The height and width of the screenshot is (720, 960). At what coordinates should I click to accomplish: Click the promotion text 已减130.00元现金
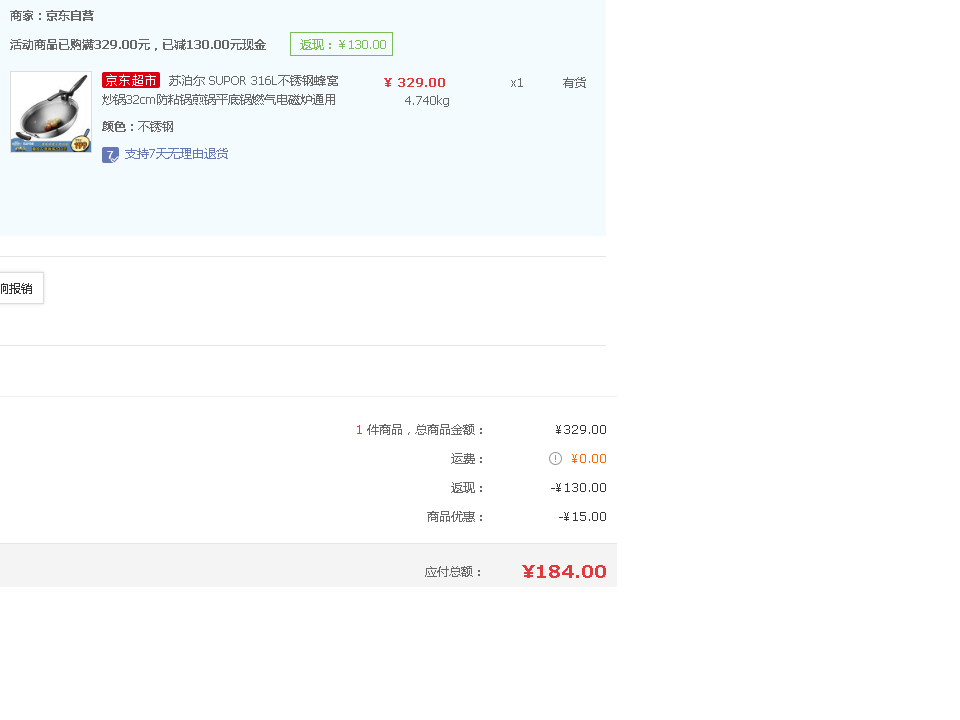[214, 45]
